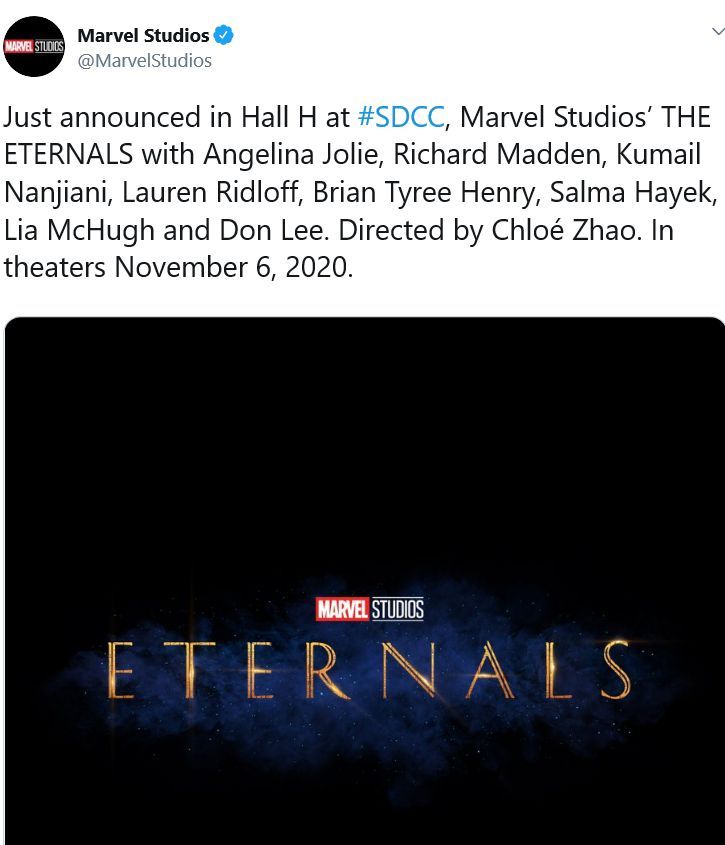Open the @MarvelStudios handle link
Viewport: 725px width, 845px height.
[x=145, y=60]
